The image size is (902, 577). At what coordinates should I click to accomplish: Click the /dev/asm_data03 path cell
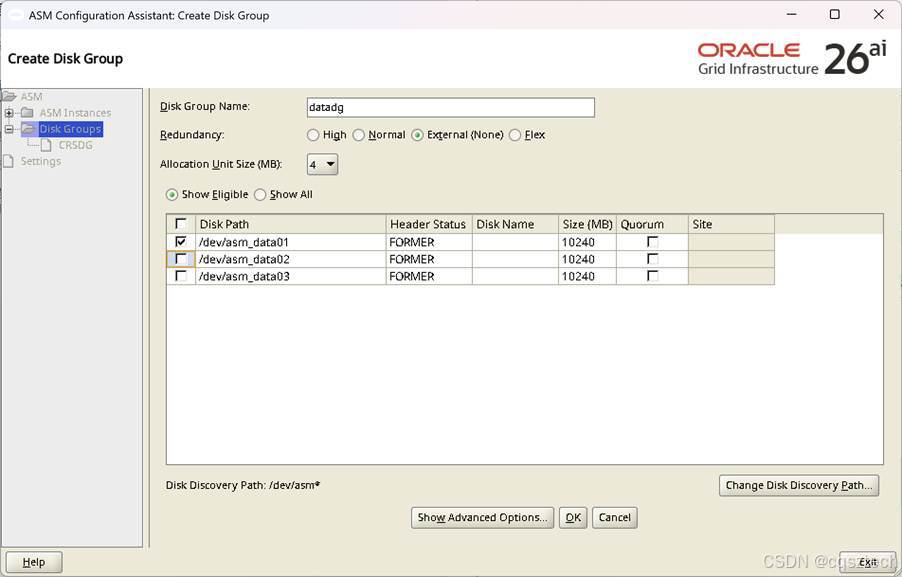point(291,276)
